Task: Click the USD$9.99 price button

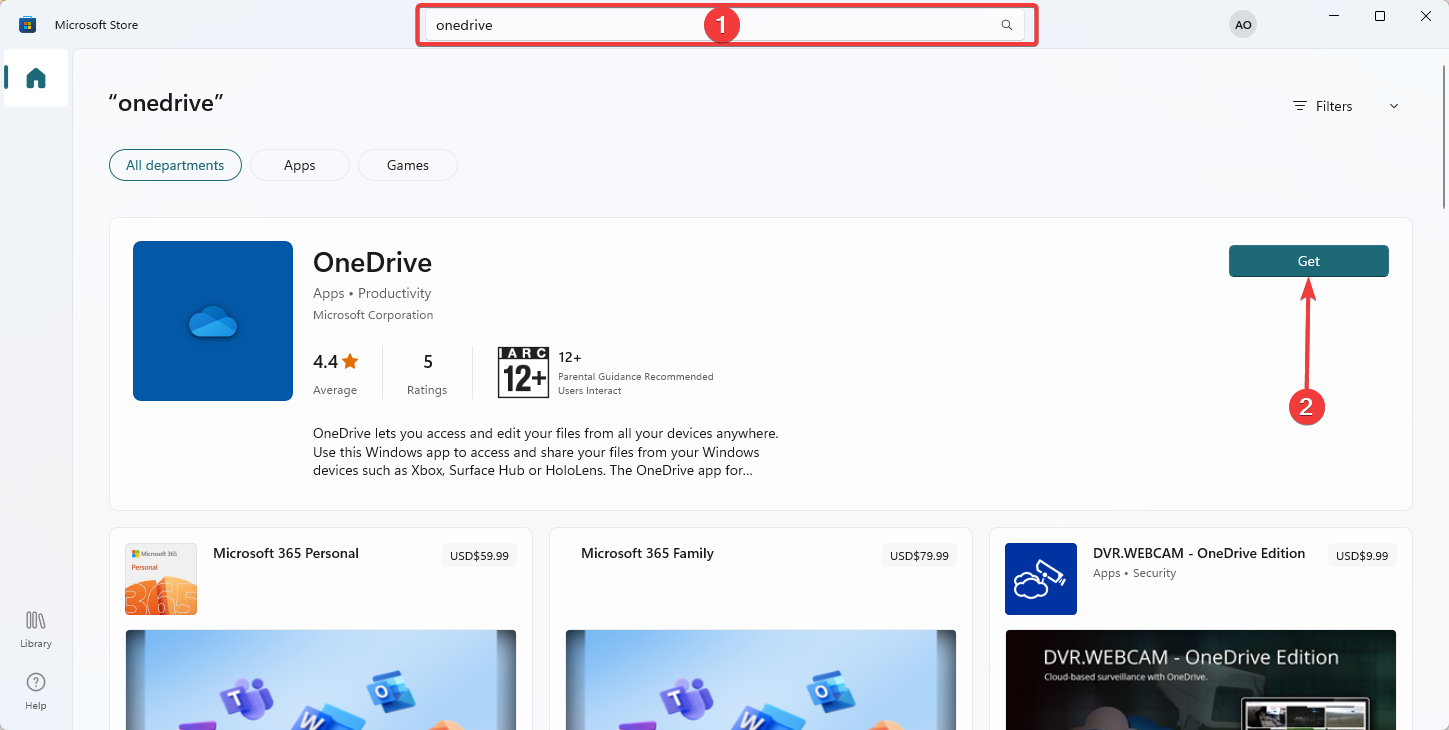Action: tap(1362, 556)
